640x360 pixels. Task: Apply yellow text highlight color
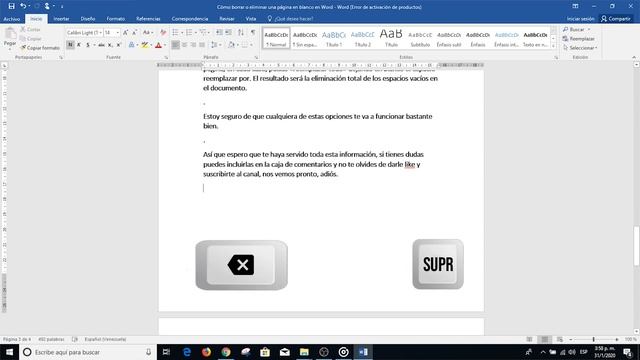[x=144, y=45]
